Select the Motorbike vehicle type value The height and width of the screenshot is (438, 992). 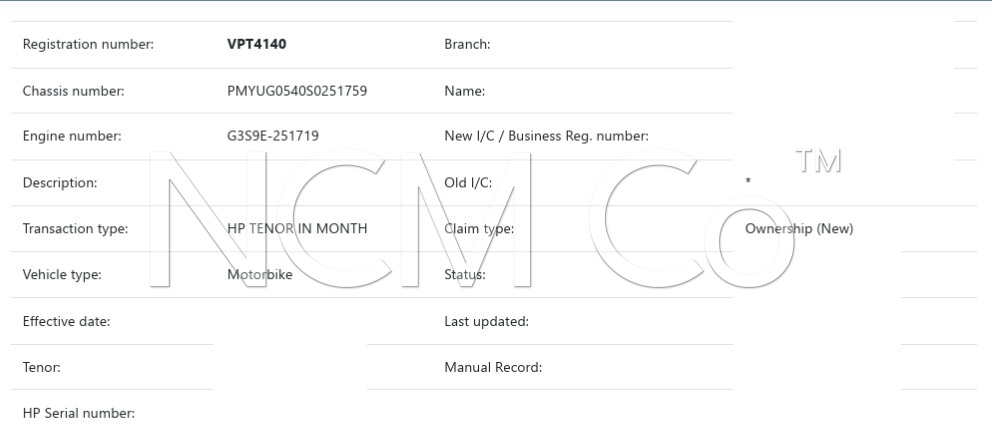(x=260, y=275)
